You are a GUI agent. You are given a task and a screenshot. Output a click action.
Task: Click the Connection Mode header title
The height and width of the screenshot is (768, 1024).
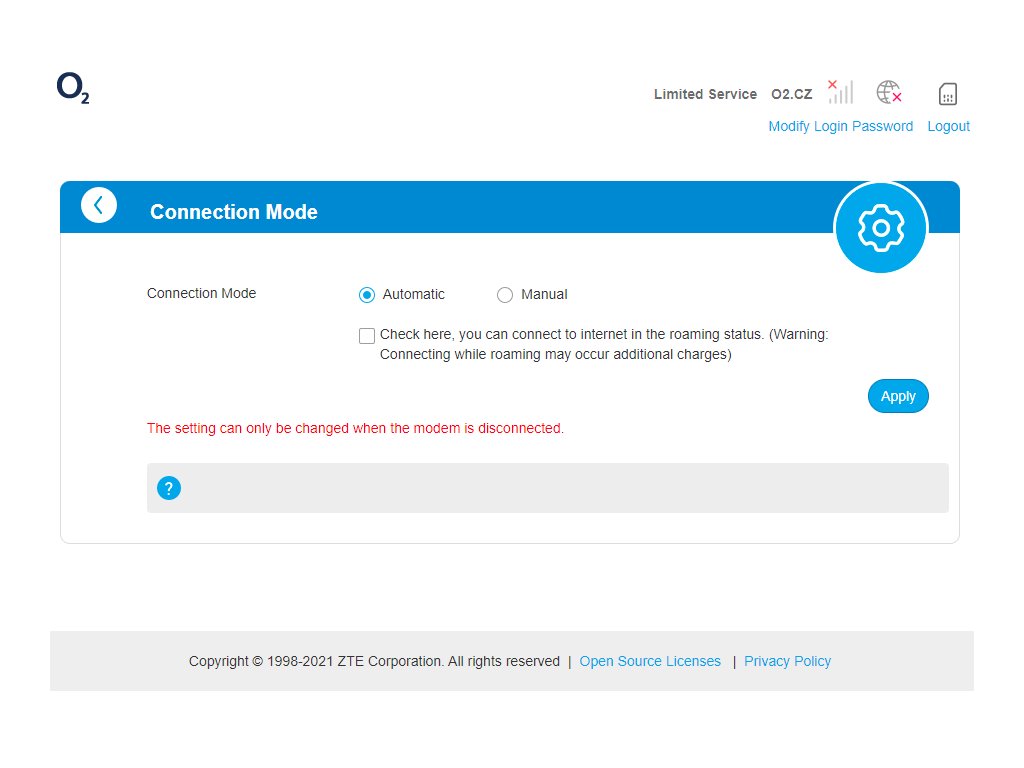(234, 212)
